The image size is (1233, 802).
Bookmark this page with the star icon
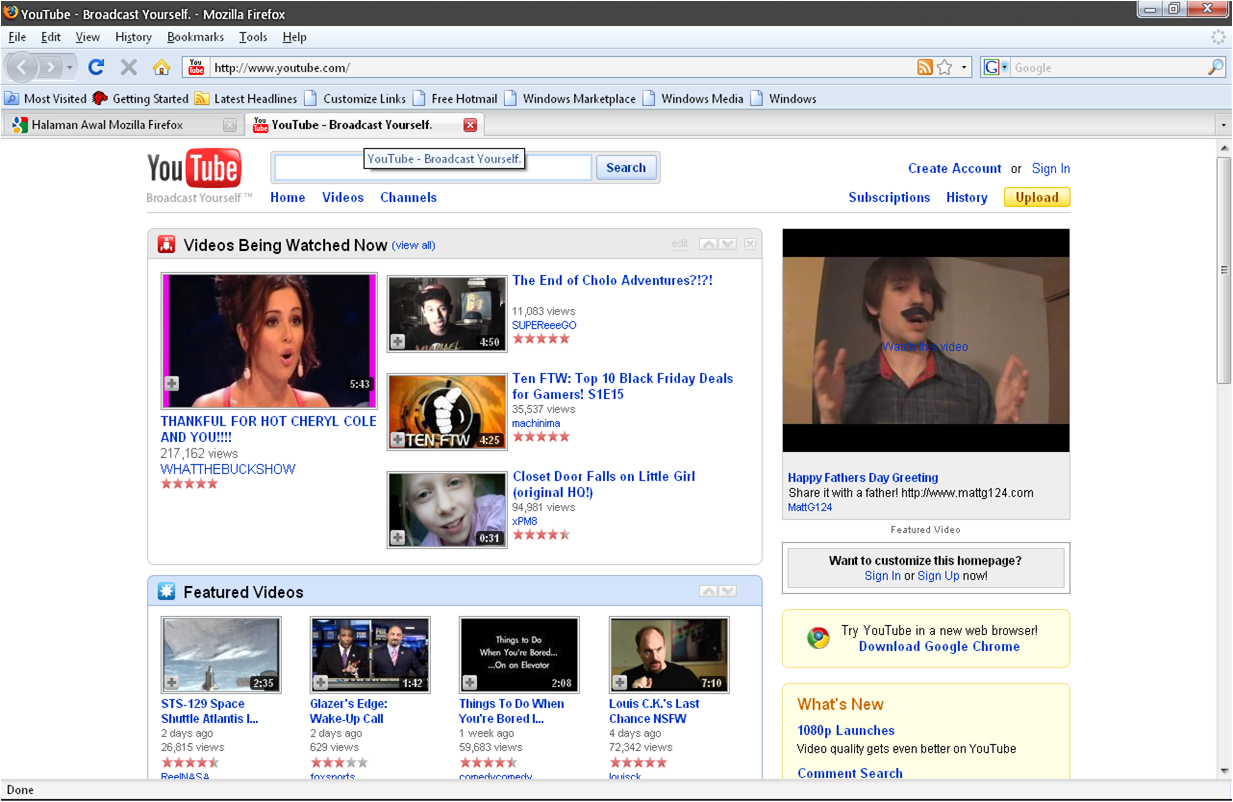[944, 67]
